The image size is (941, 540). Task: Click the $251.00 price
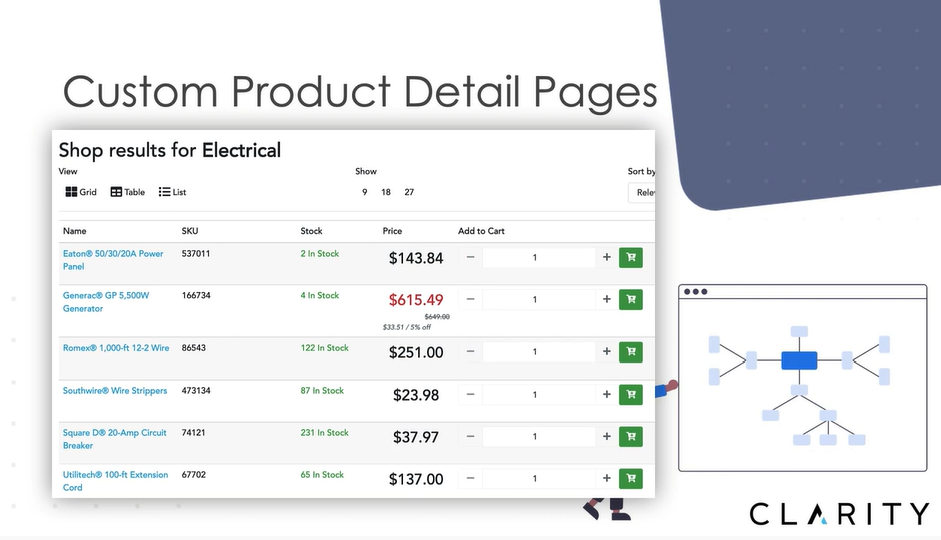(416, 352)
